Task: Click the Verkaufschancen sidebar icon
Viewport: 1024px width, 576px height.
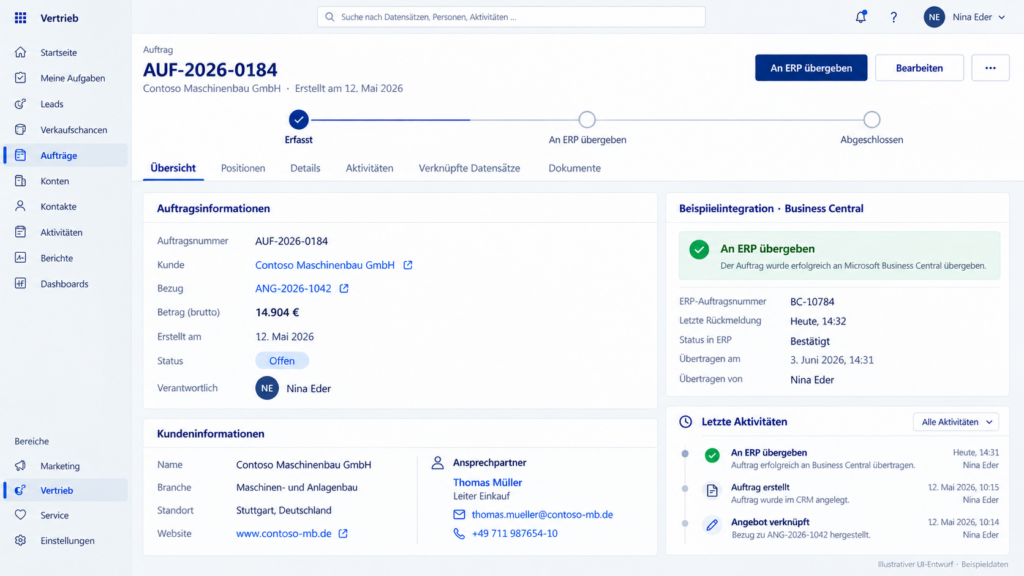Action: (x=20, y=129)
